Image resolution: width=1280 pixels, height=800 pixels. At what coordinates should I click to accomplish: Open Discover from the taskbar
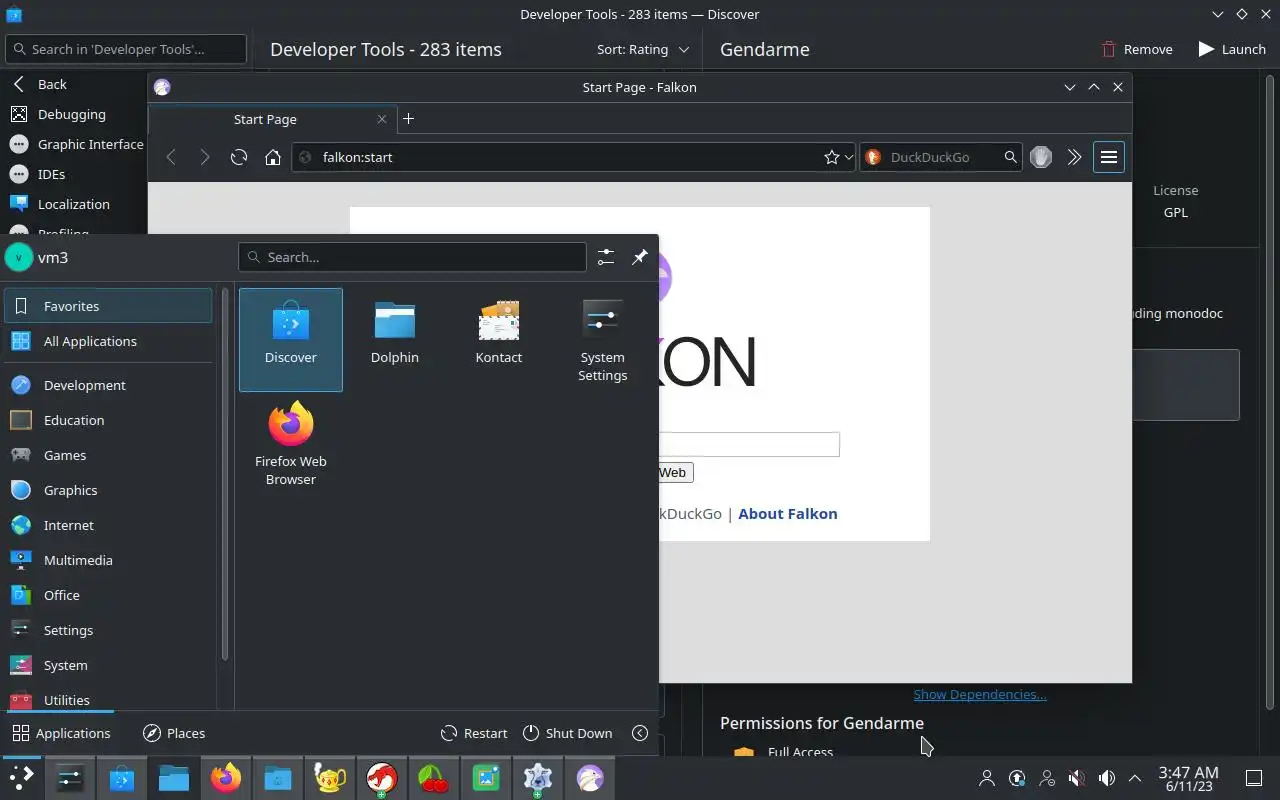pyautogui.click(x=122, y=777)
